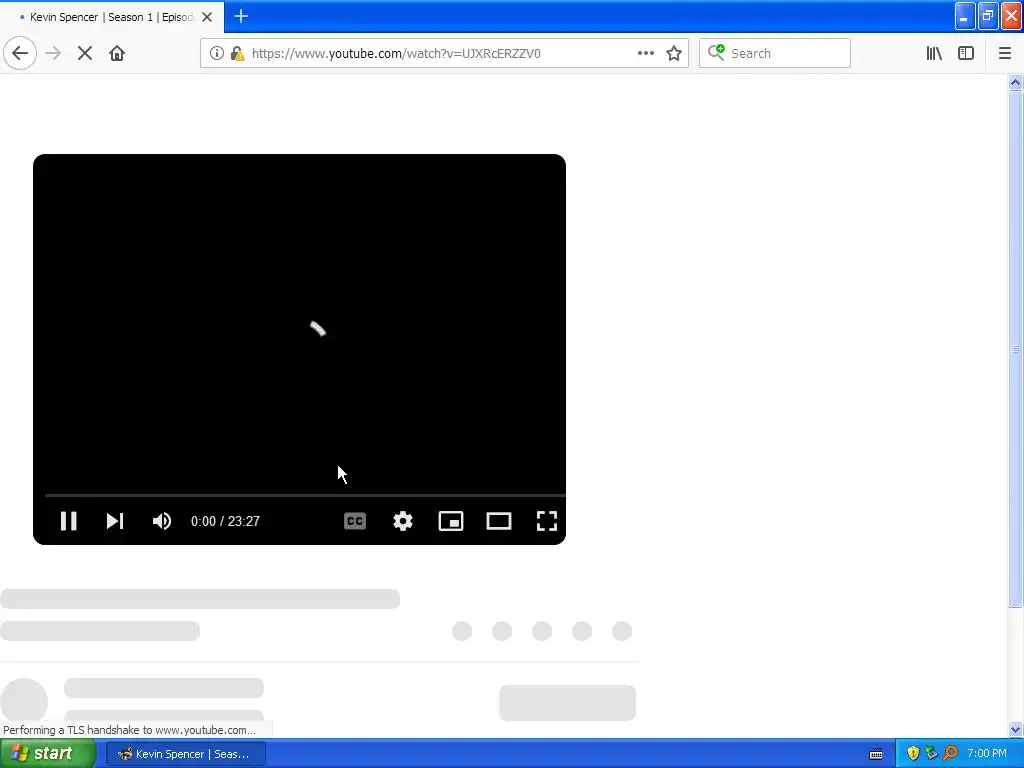
Task: Click the orange magnifier tray icon
Action: click(x=951, y=754)
